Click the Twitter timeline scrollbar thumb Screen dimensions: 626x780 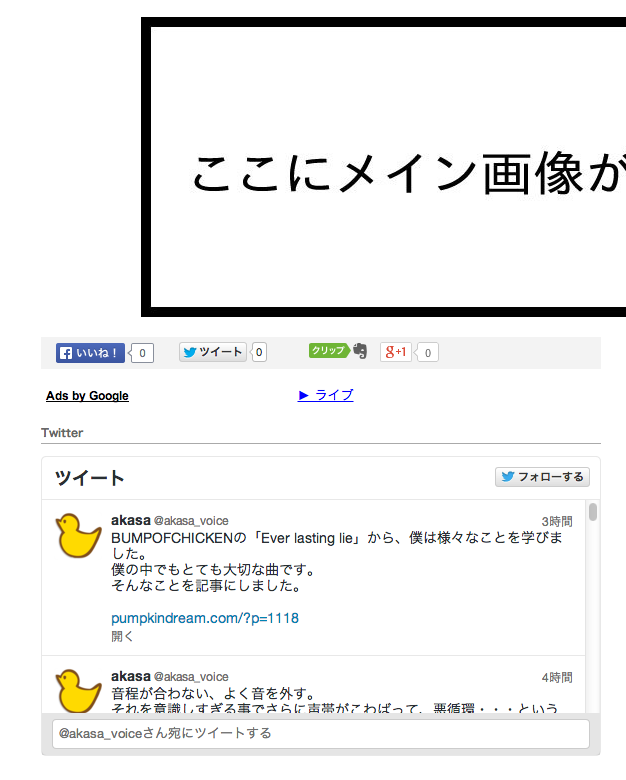(x=593, y=512)
